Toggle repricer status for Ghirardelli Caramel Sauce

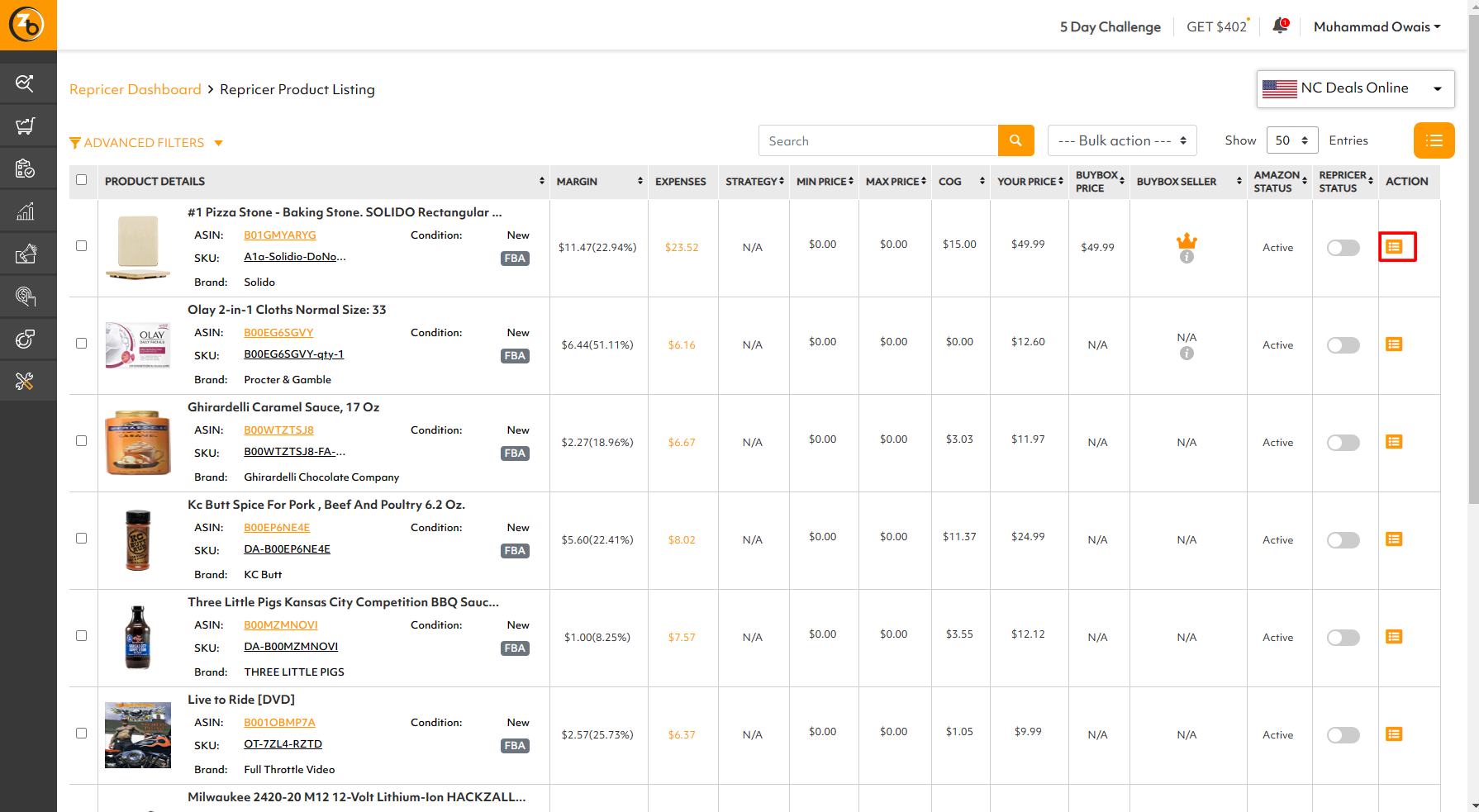[x=1343, y=443]
